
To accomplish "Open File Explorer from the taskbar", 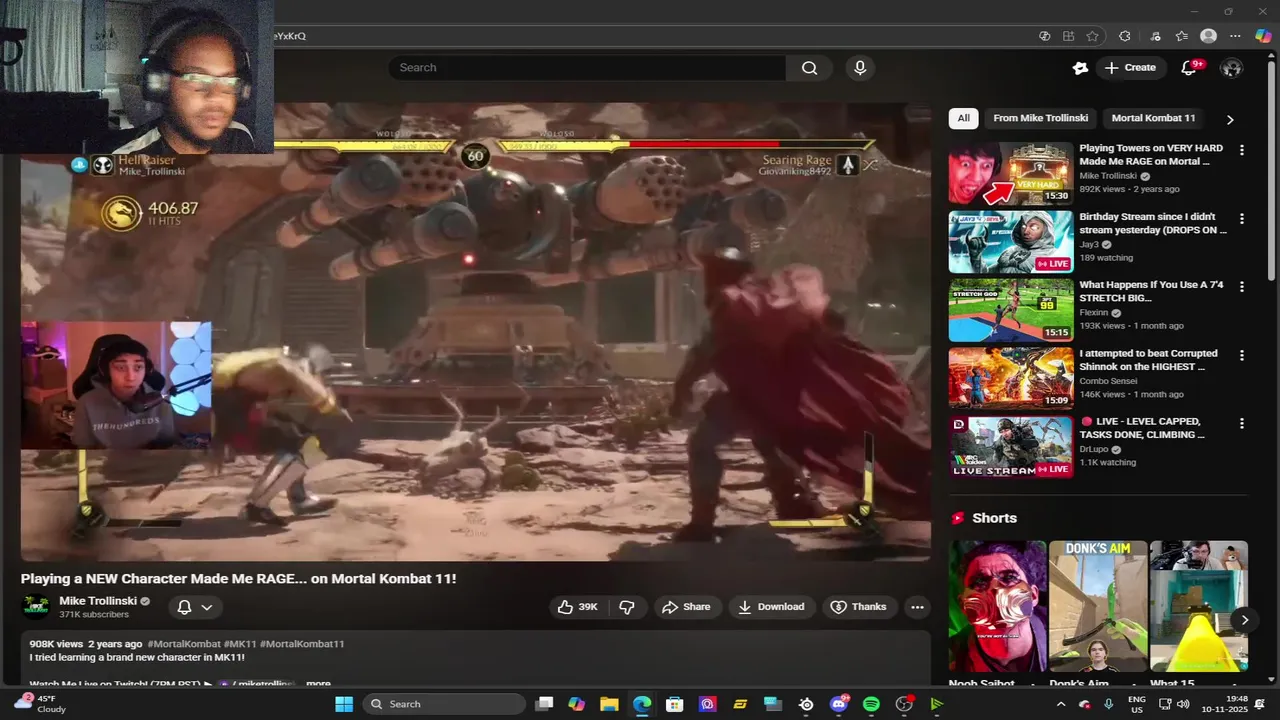I will [x=609, y=704].
